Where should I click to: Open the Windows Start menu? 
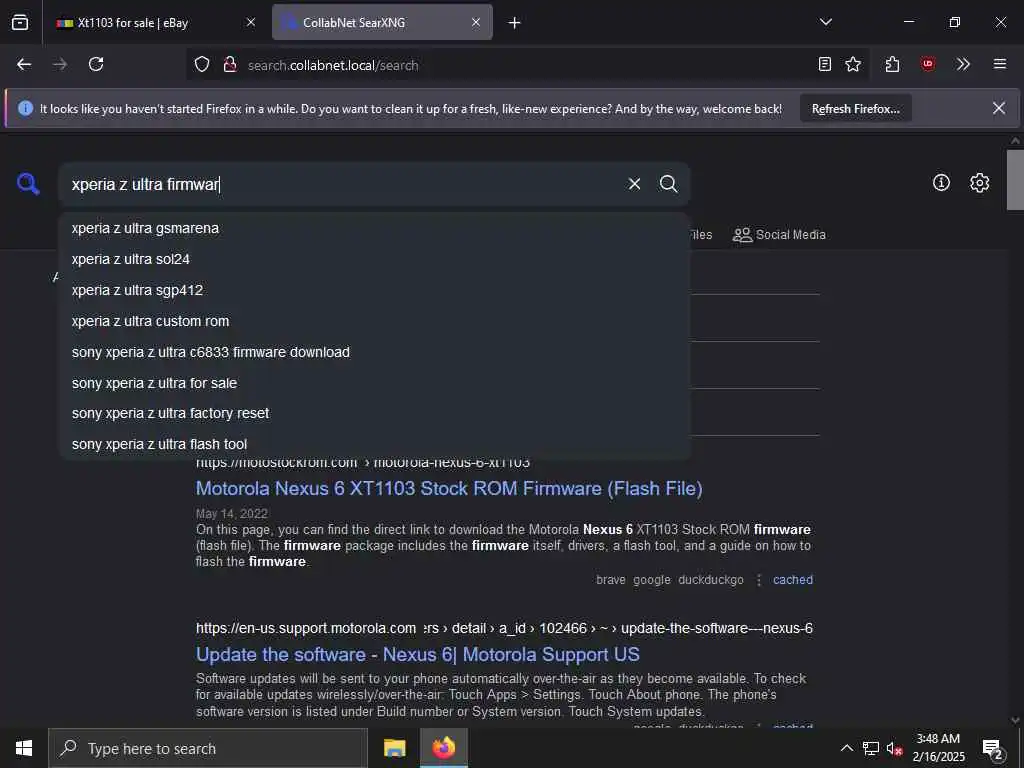[24, 748]
